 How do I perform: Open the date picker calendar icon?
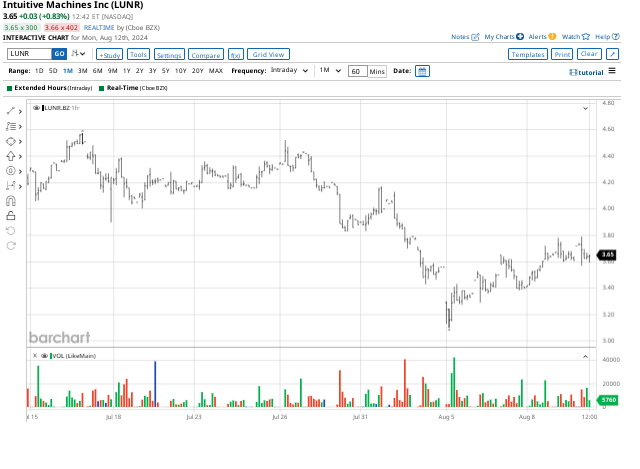coord(421,71)
